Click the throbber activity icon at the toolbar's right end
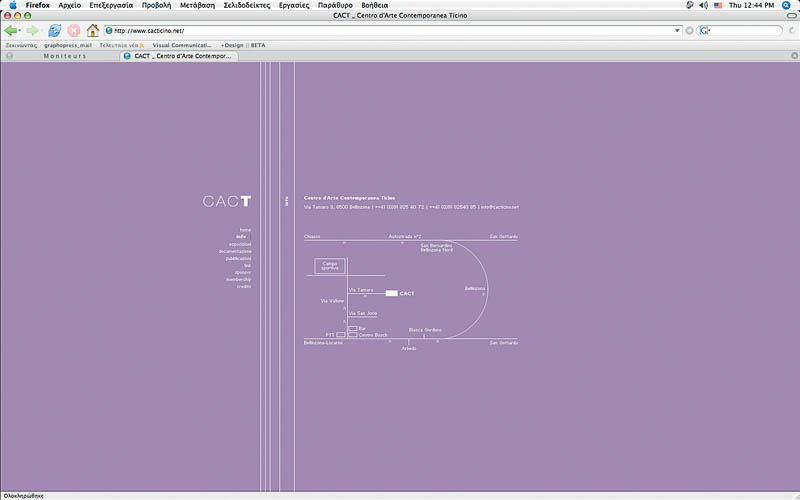Screen dimensions: 800x500 pyautogui.click(x=792, y=31)
